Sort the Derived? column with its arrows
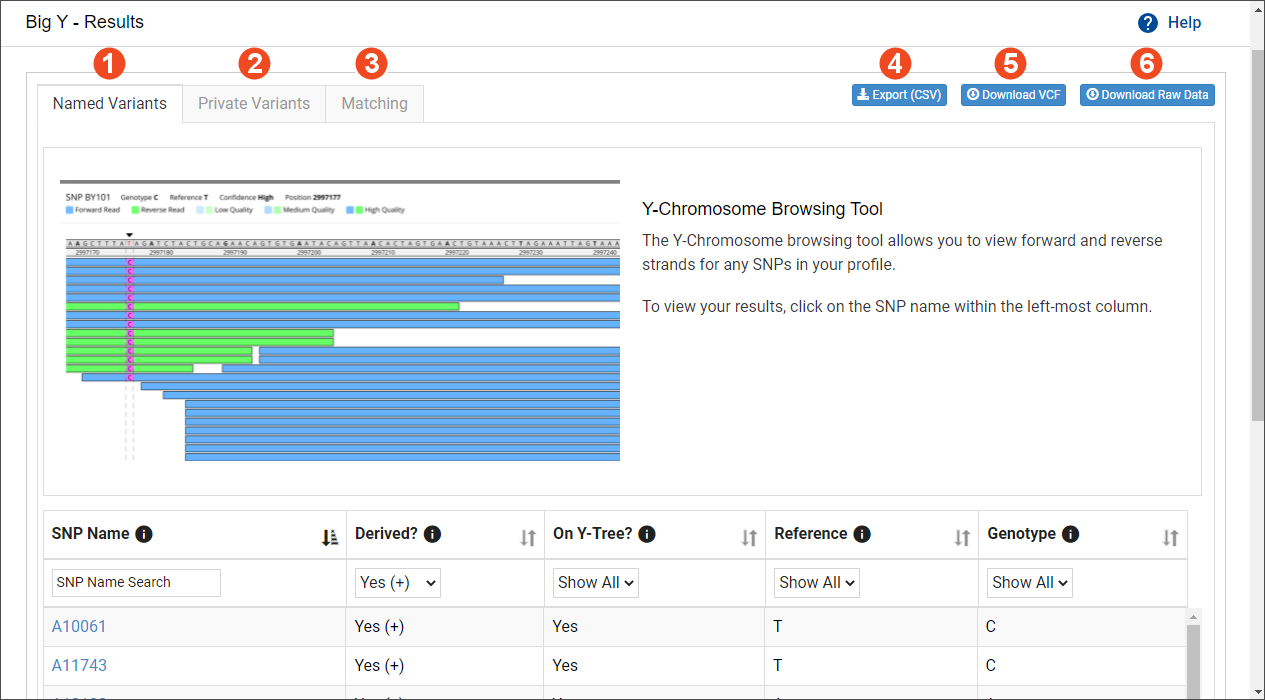Screen dimensions: 1265x700 (x=528, y=538)
